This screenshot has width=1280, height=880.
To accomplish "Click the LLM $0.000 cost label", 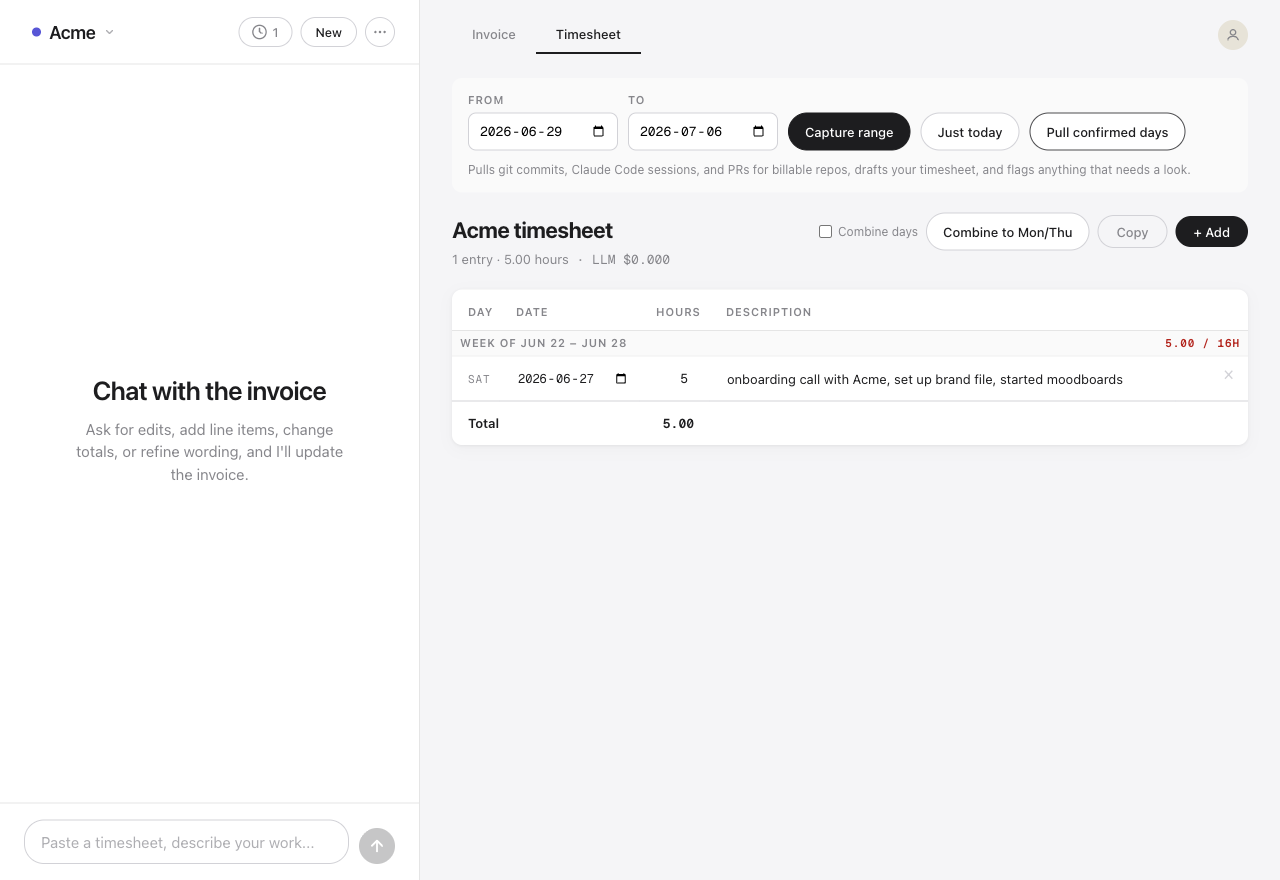I will (x=631, y=259).
